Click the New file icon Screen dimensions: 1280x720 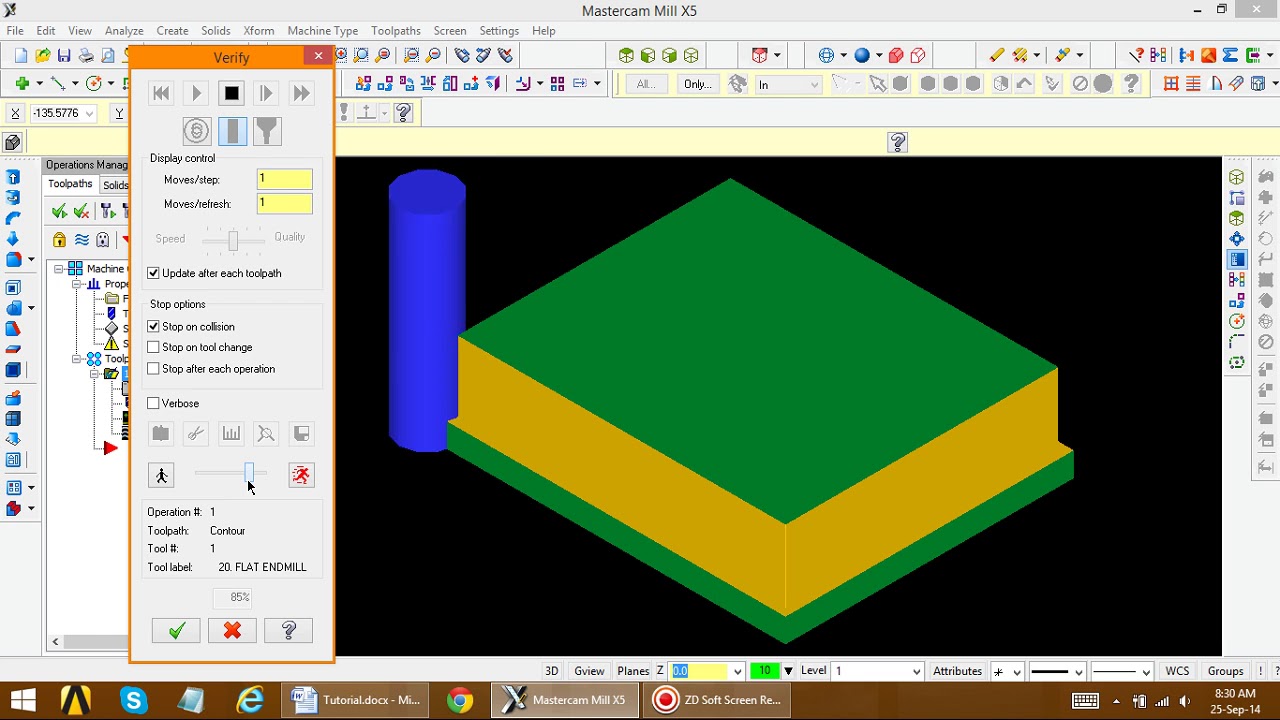click(19, 56)
